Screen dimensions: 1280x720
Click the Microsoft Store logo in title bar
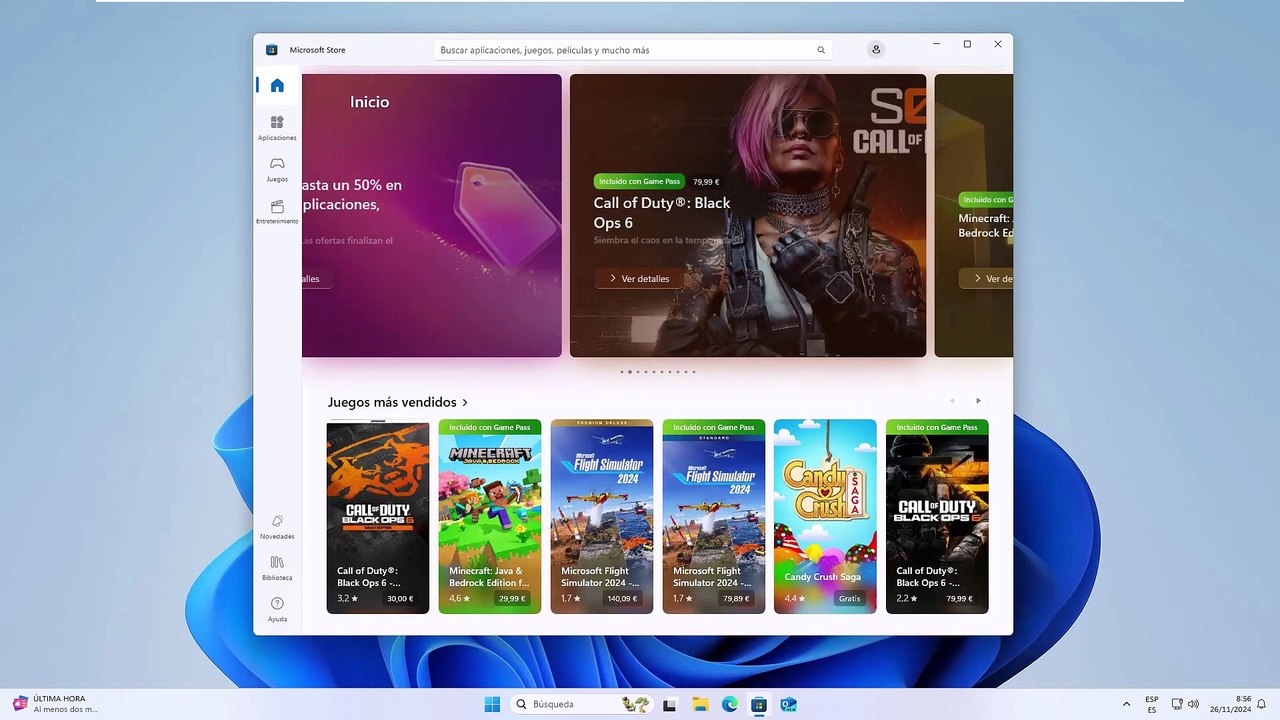tap(271, 50)
